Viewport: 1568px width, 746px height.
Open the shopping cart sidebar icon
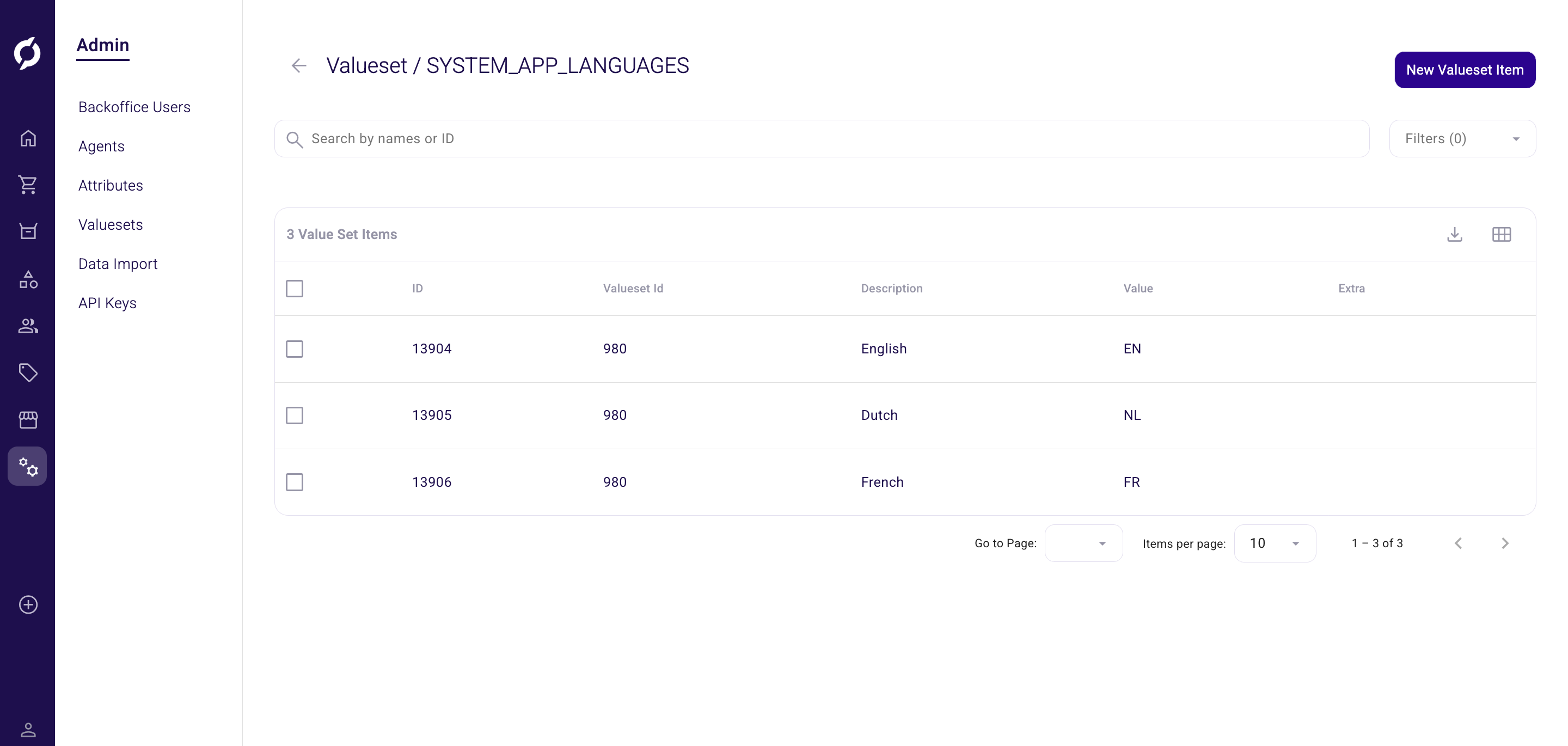tap(28, 185)
